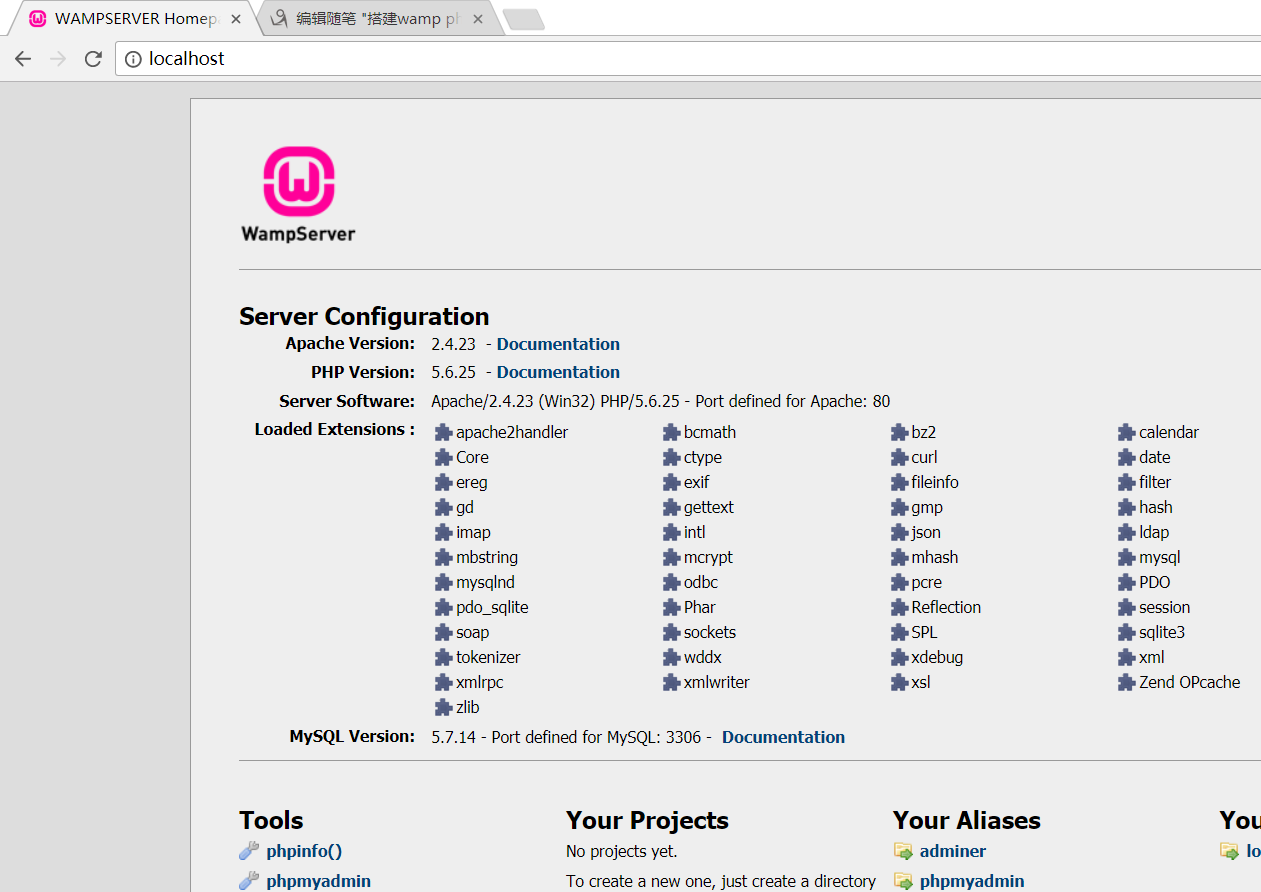Click the puzzle icon beside bcmath

tap(672, 432)
